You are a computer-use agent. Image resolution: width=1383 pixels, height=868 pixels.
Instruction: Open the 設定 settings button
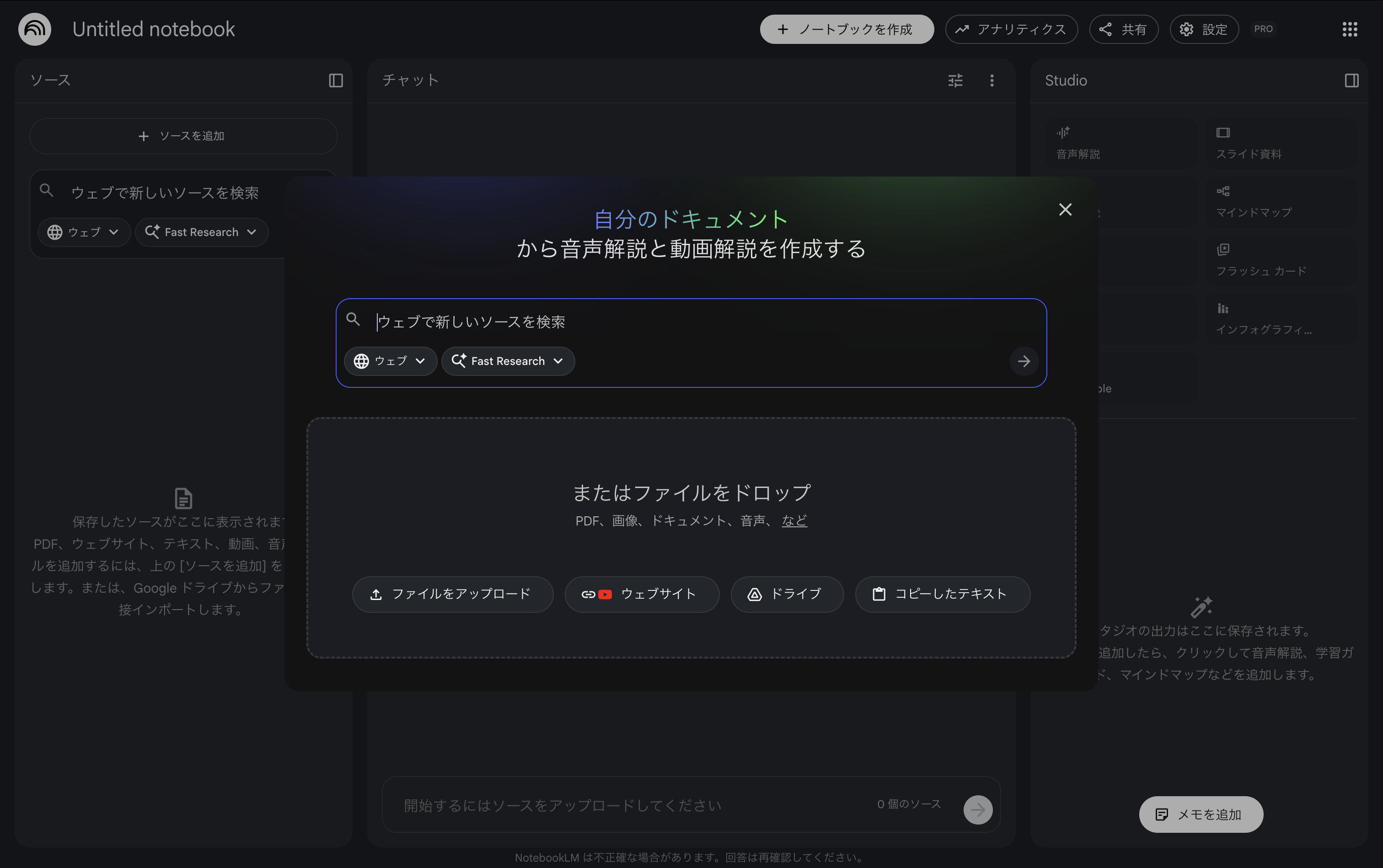(1204, 29)
